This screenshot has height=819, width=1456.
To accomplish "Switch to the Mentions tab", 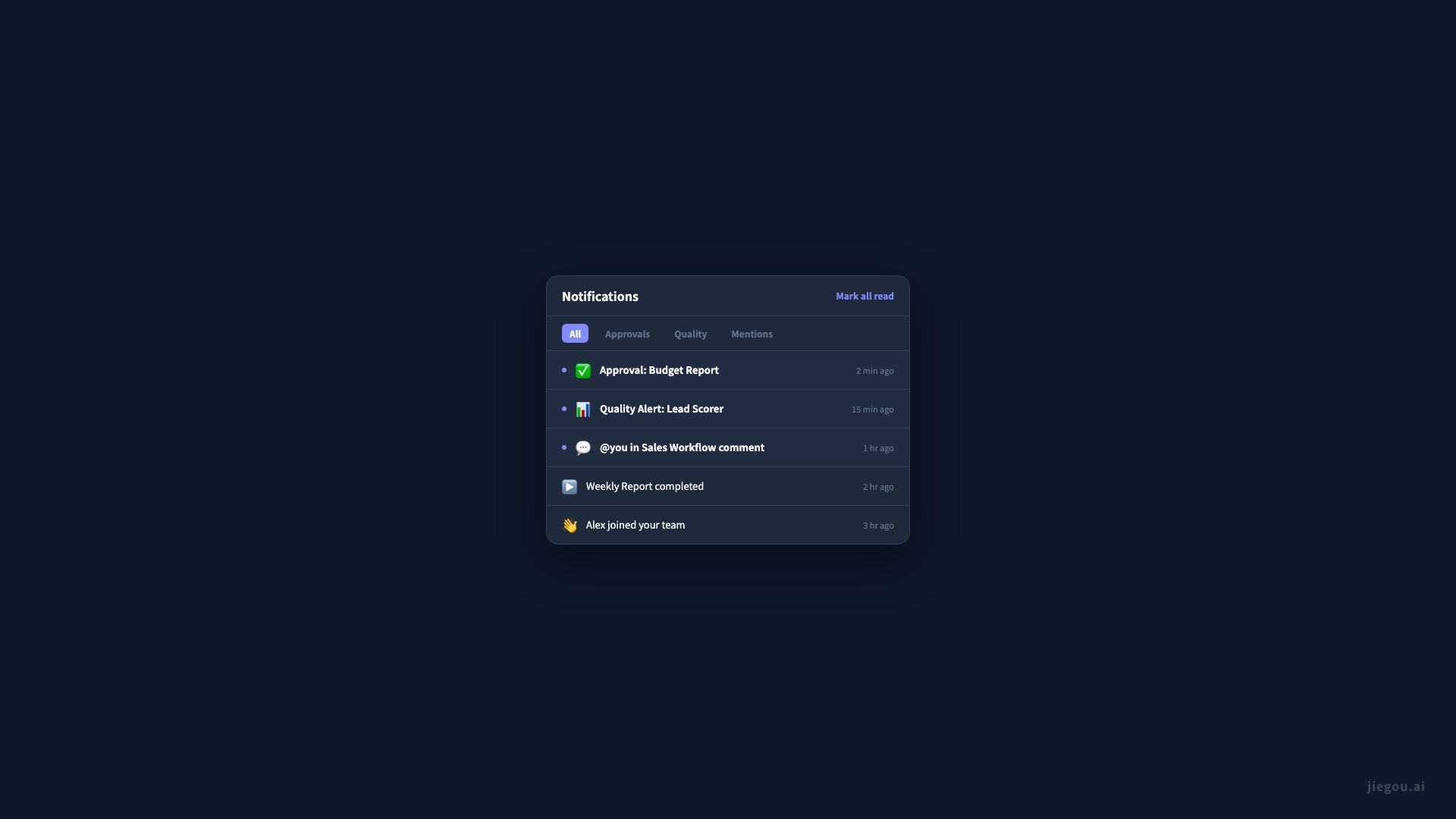I will [752, 334].
